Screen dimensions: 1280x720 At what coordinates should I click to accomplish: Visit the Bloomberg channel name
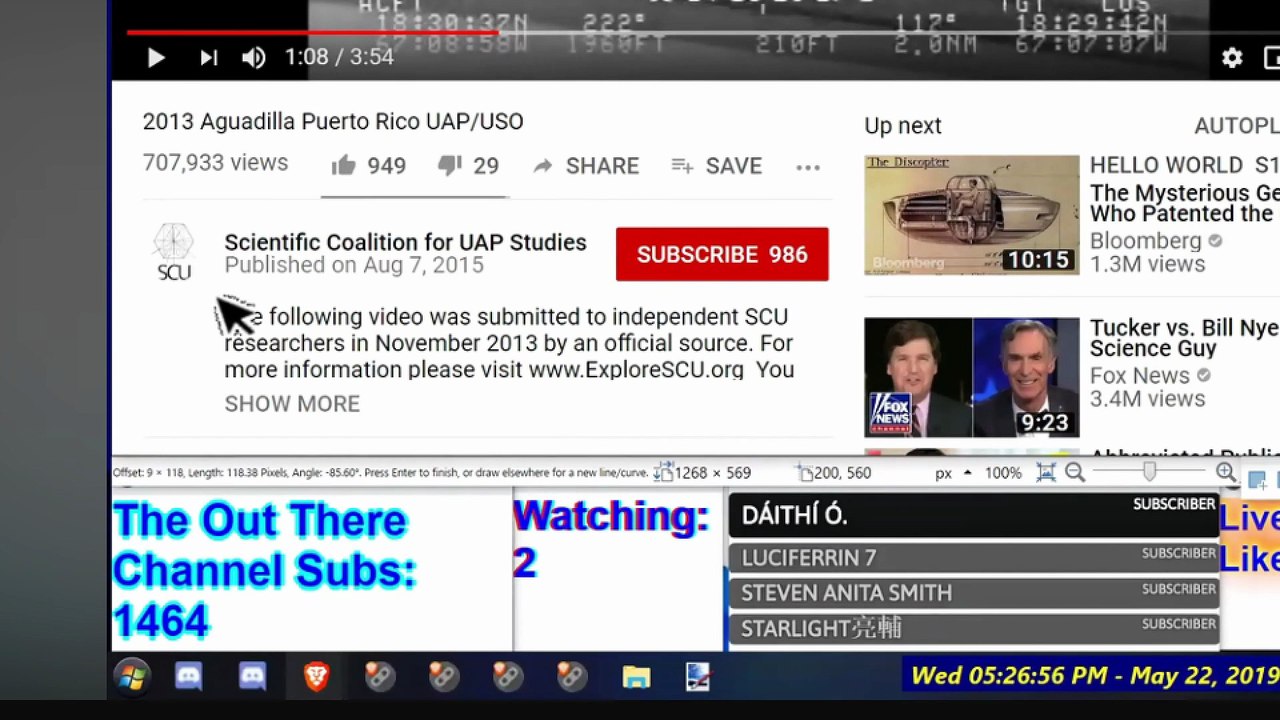1146,241
